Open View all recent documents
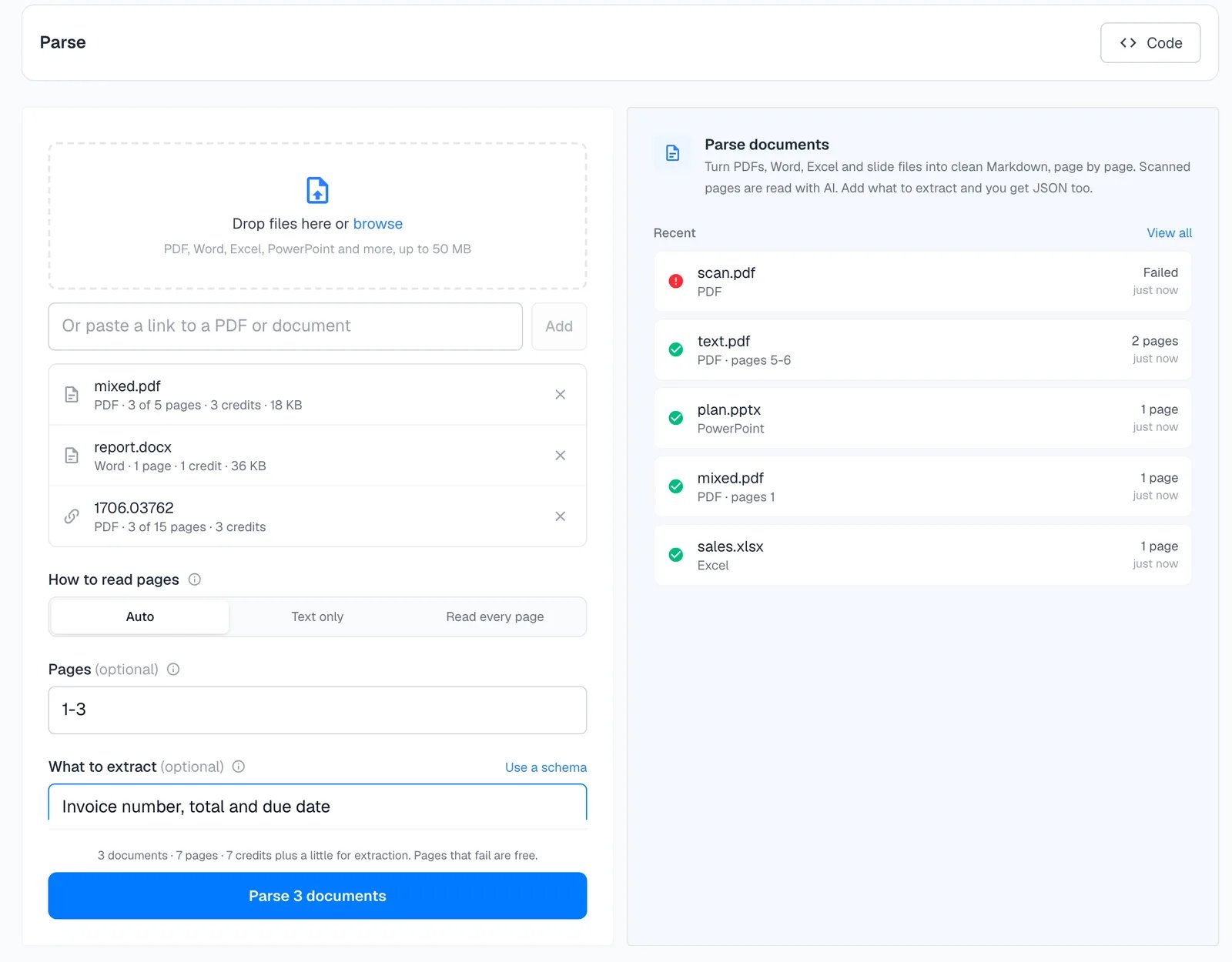This screenshot has width=1232, height=962. pyautogui.click(x=1169, y=233)
